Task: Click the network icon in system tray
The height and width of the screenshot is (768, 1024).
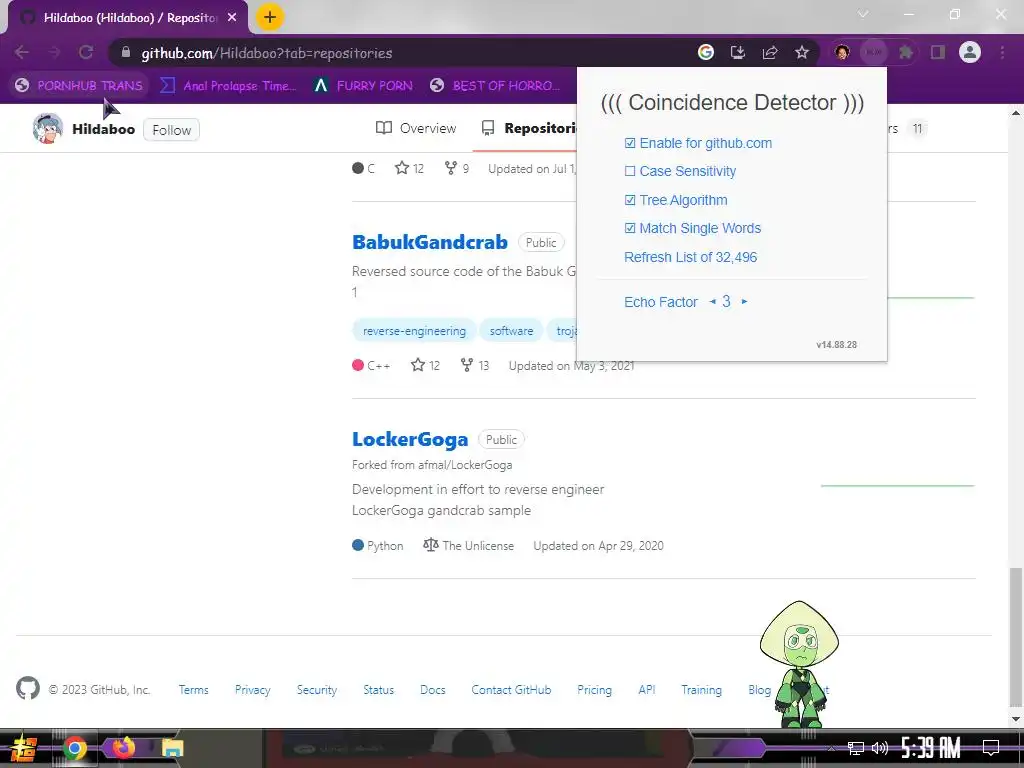Action: click(x=855, y=748)
